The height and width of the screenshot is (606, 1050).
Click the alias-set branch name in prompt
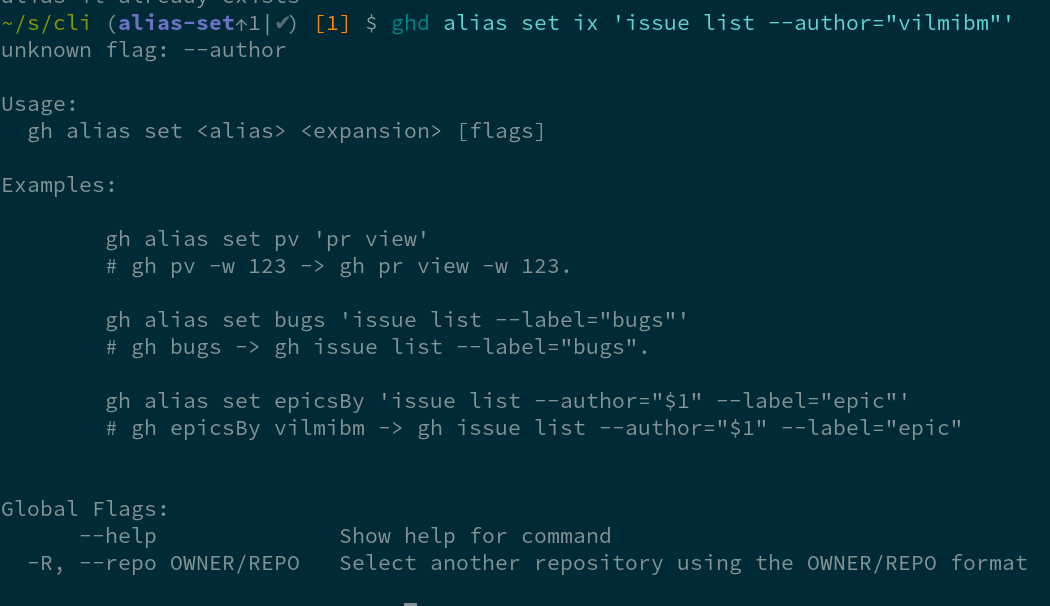pos(176,23)
